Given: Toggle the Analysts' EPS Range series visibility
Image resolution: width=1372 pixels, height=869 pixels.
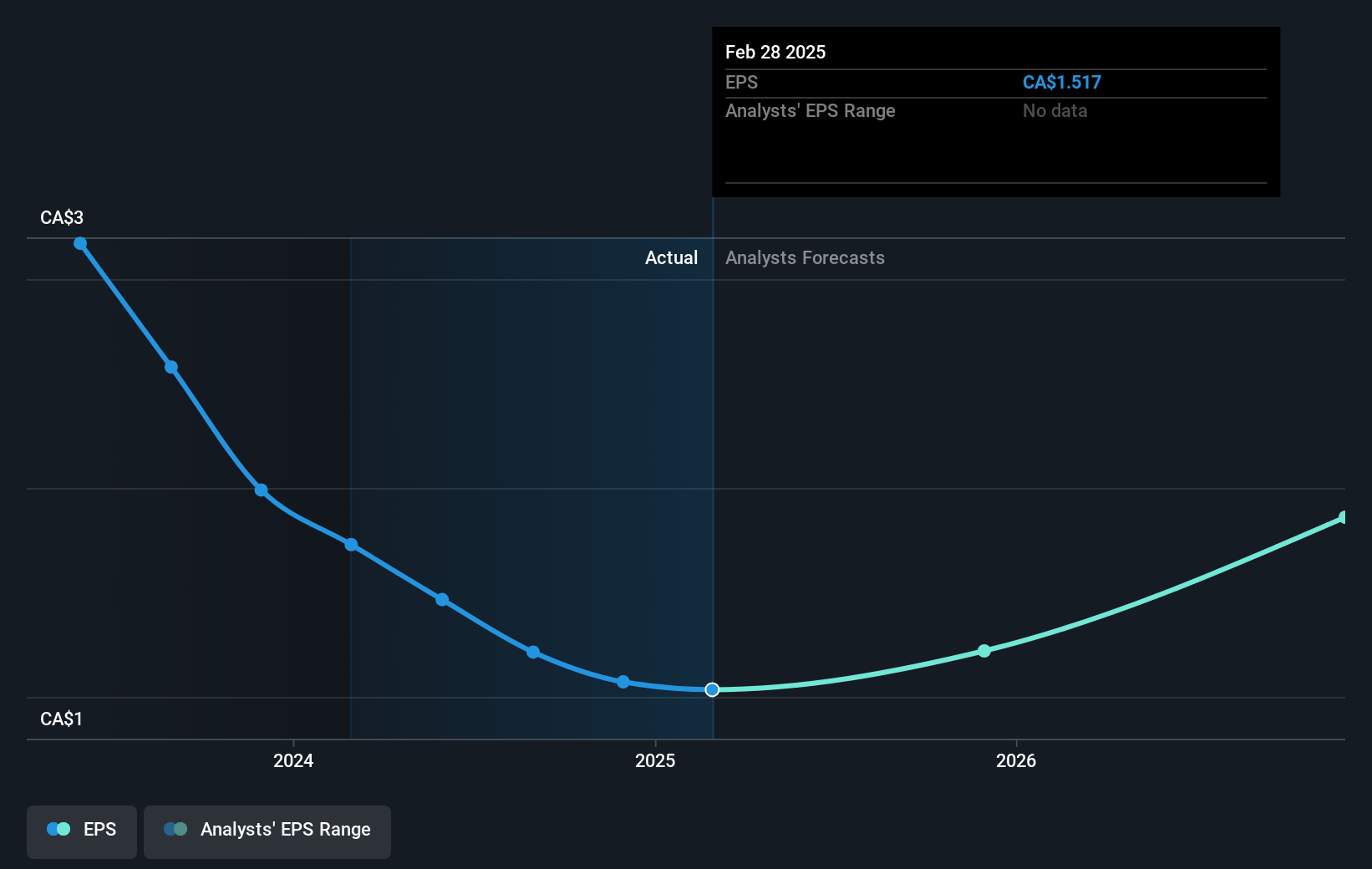Looking at the screenshot, I should tap(267, 831).
